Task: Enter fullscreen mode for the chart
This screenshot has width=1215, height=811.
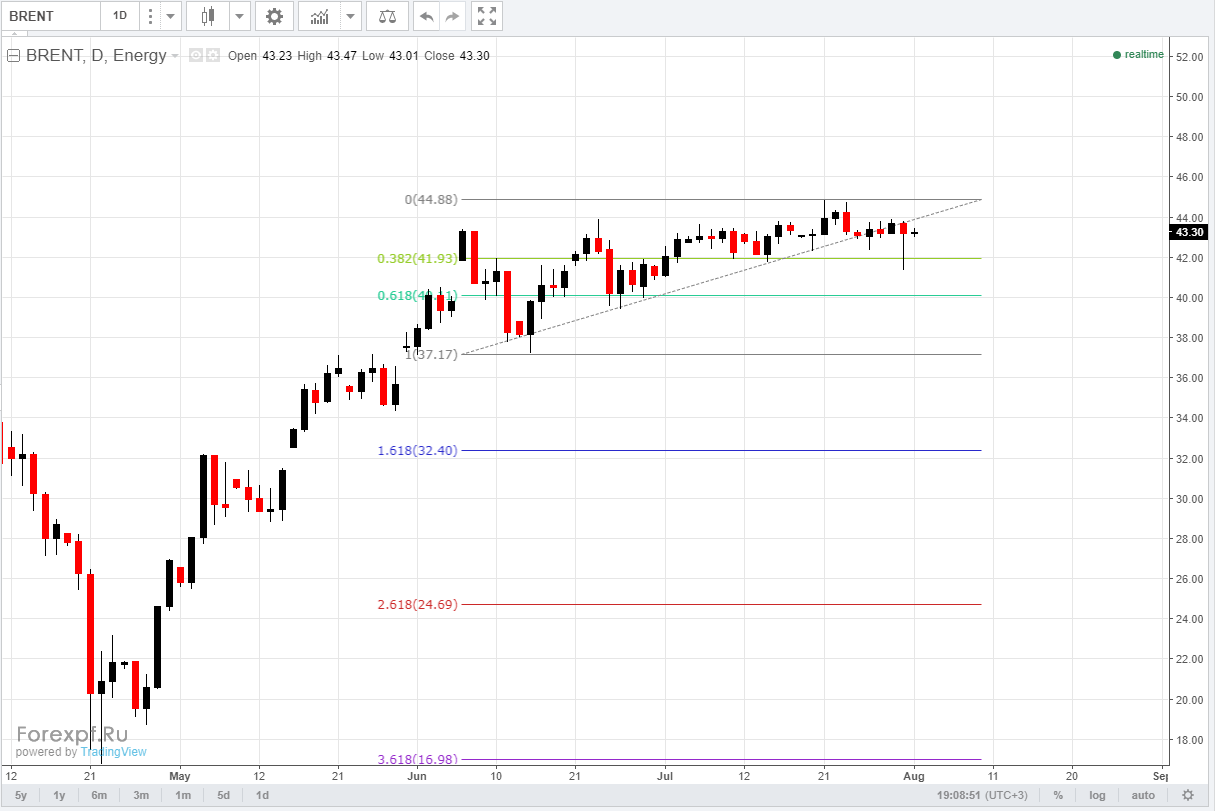Action: 487,16
